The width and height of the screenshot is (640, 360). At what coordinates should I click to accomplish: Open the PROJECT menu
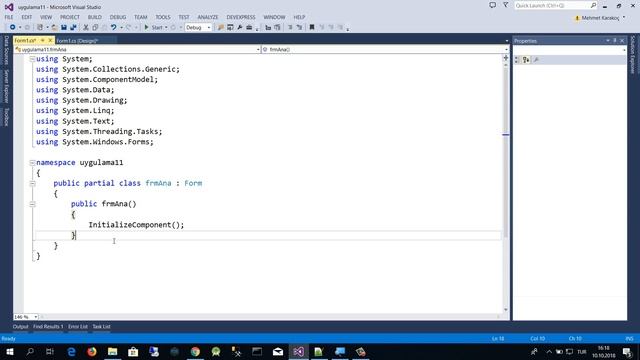click(70, 17)
